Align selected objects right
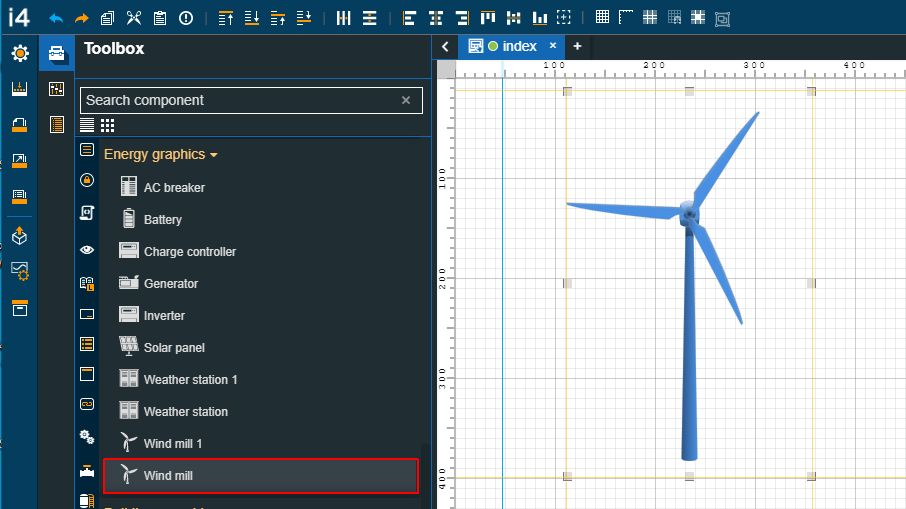Viewport: 906px width, 509px height. (462, 18)
